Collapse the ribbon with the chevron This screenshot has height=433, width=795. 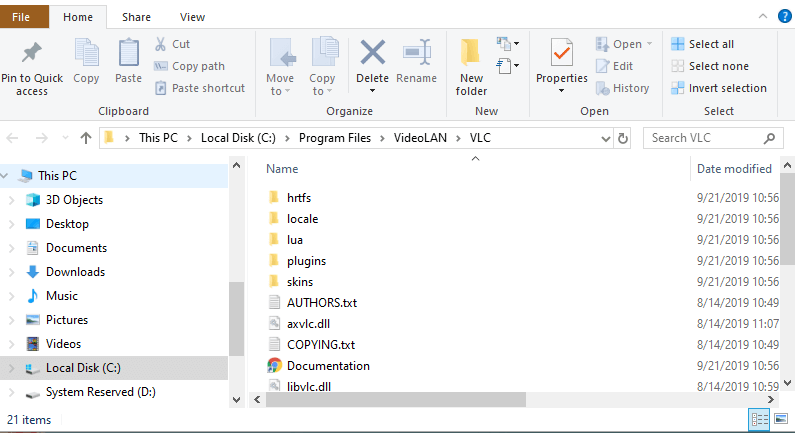[763, 16]
